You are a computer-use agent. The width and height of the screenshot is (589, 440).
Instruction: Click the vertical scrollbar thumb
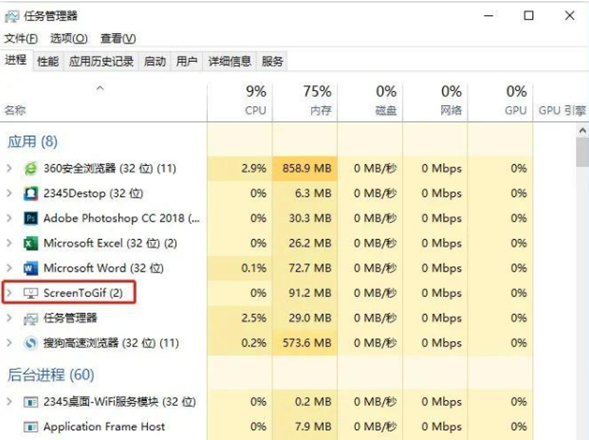coord(582,152)
